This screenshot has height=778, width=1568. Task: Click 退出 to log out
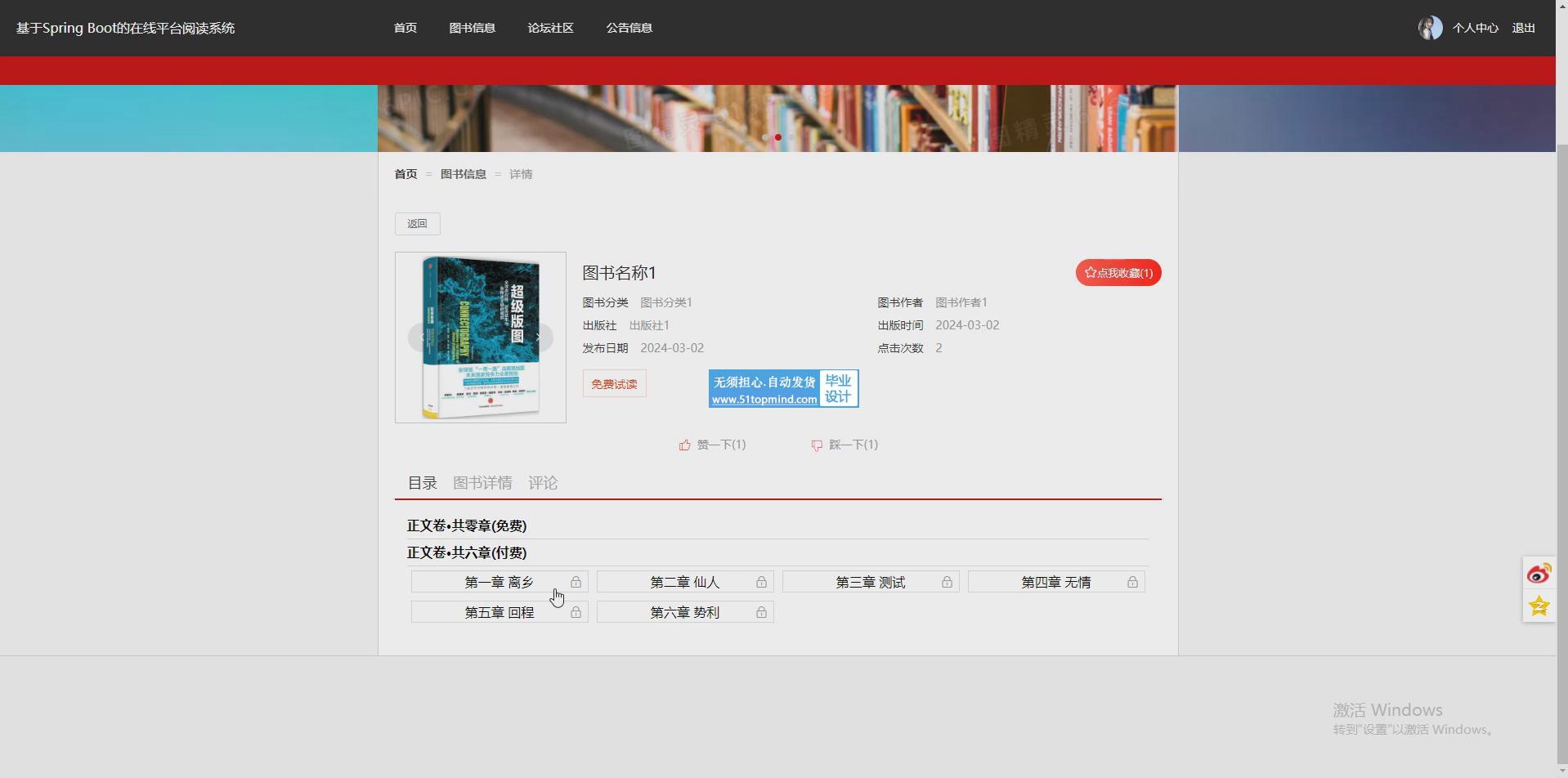click(1524, 28)
